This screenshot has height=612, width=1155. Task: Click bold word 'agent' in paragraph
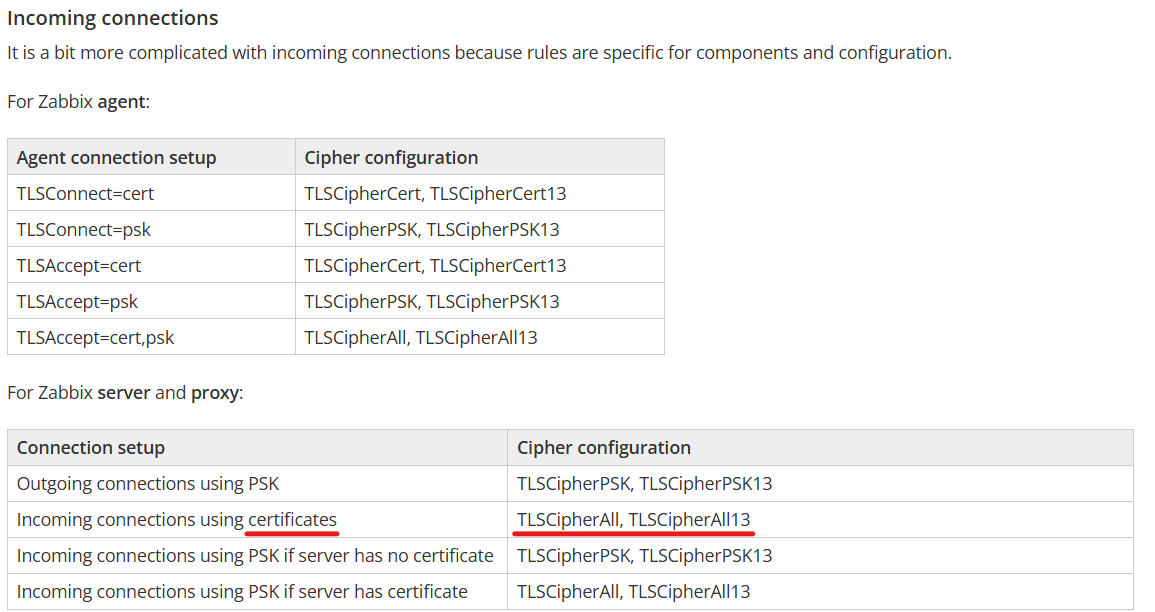(x=121, y=102)
